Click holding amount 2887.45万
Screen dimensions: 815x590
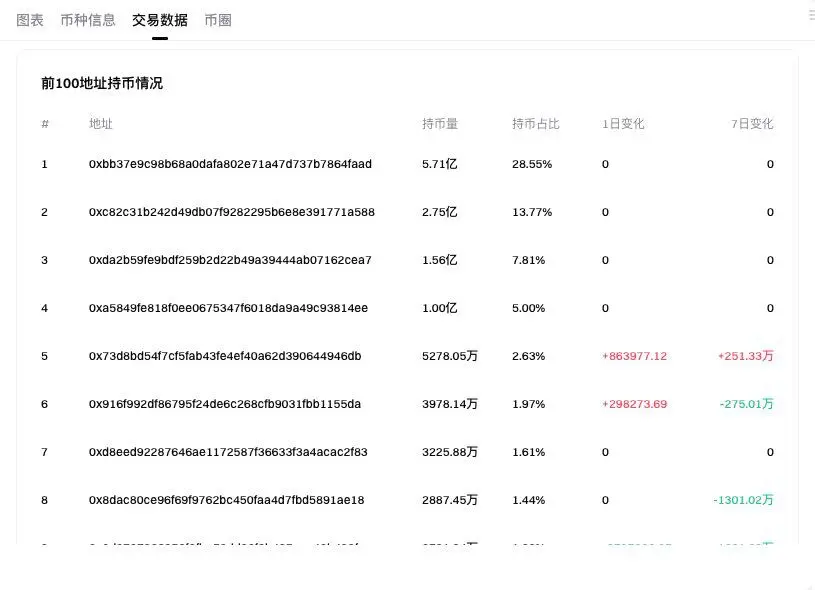point(450,500)
